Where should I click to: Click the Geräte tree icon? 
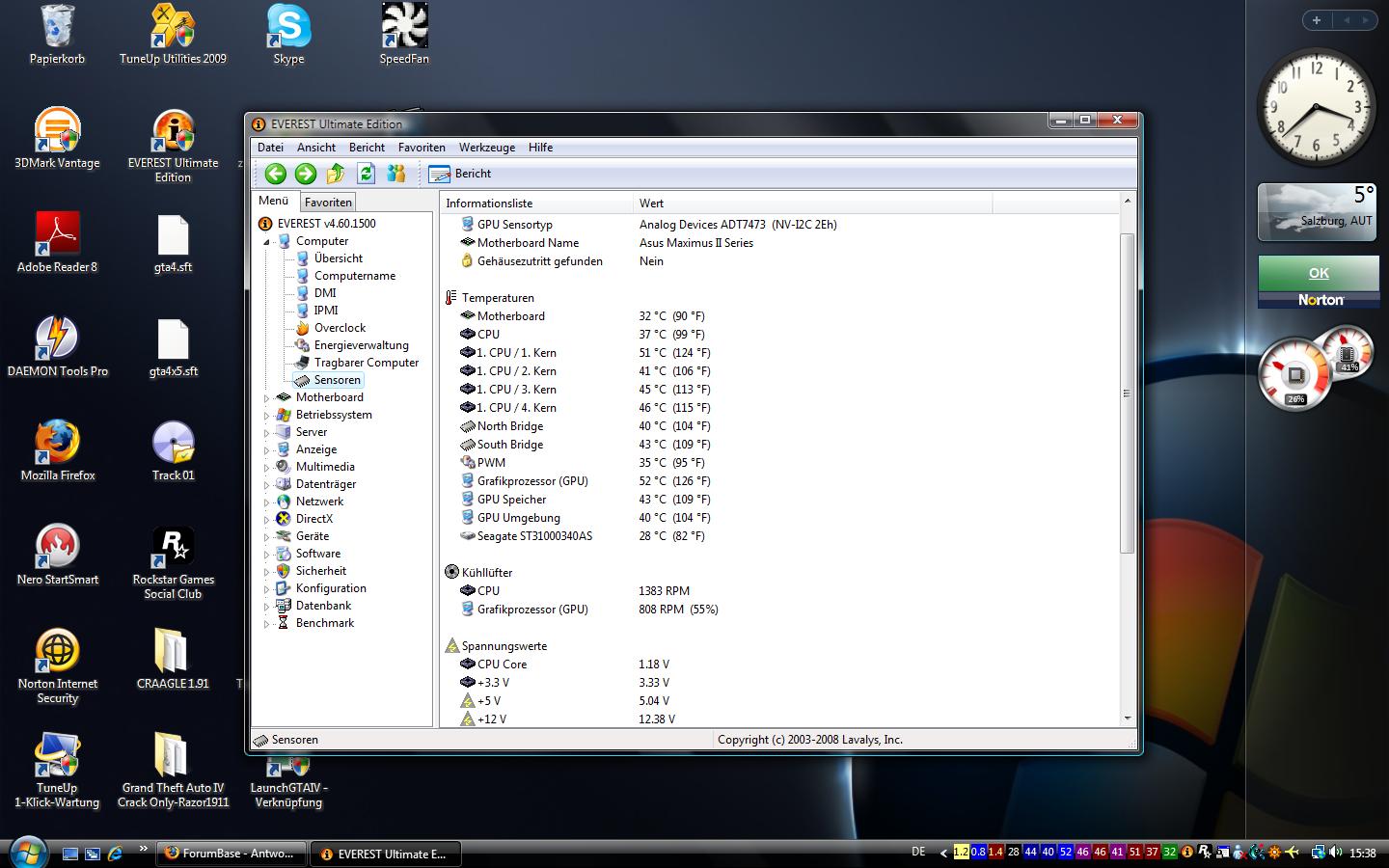point(284,536)
